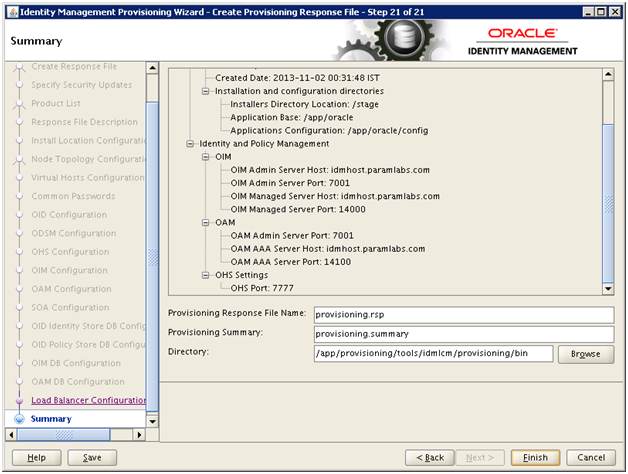Select the OHS Configuration step

tap(70, 252)
